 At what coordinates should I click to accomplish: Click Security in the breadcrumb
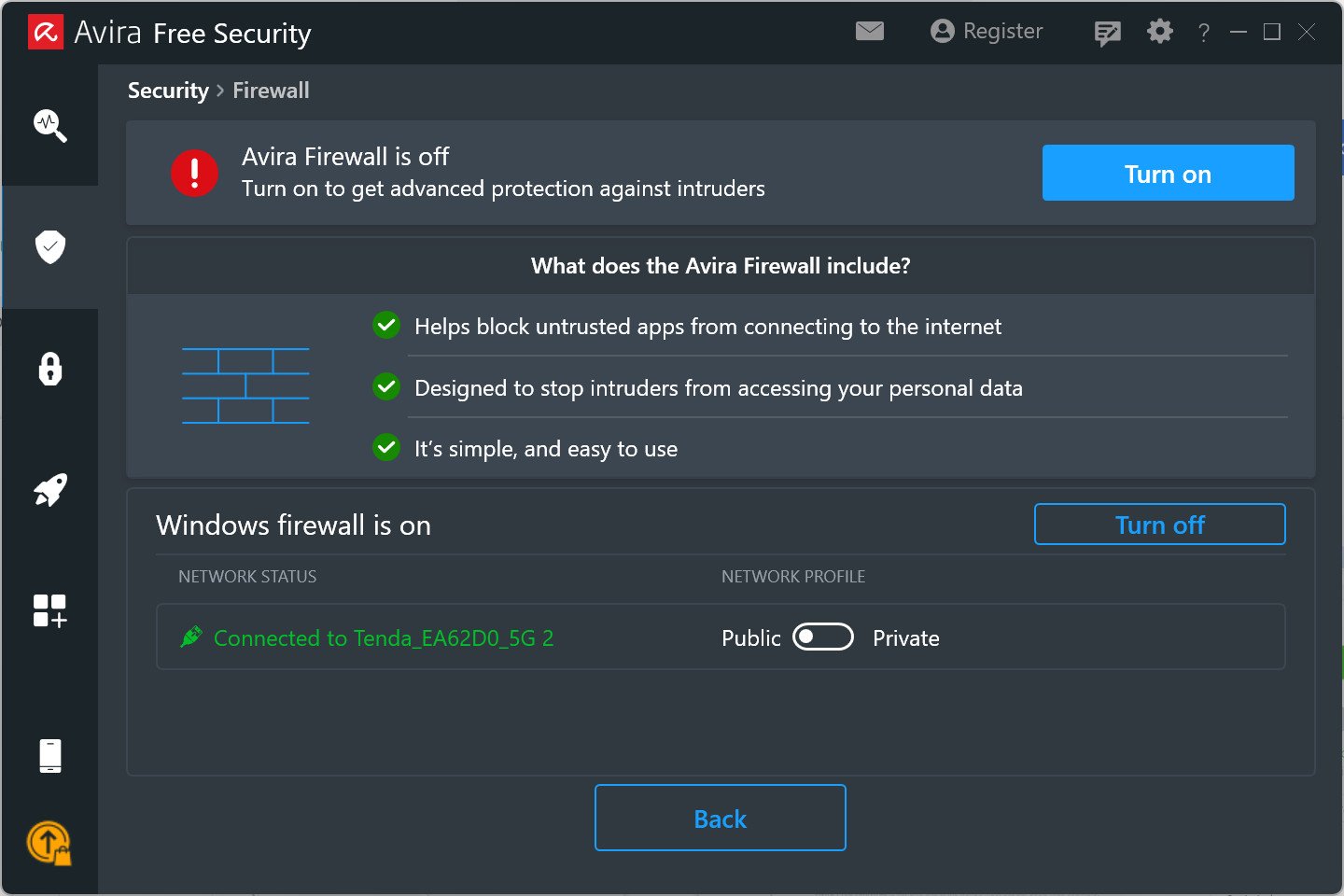pyautogui.click(x=168, y=91)
